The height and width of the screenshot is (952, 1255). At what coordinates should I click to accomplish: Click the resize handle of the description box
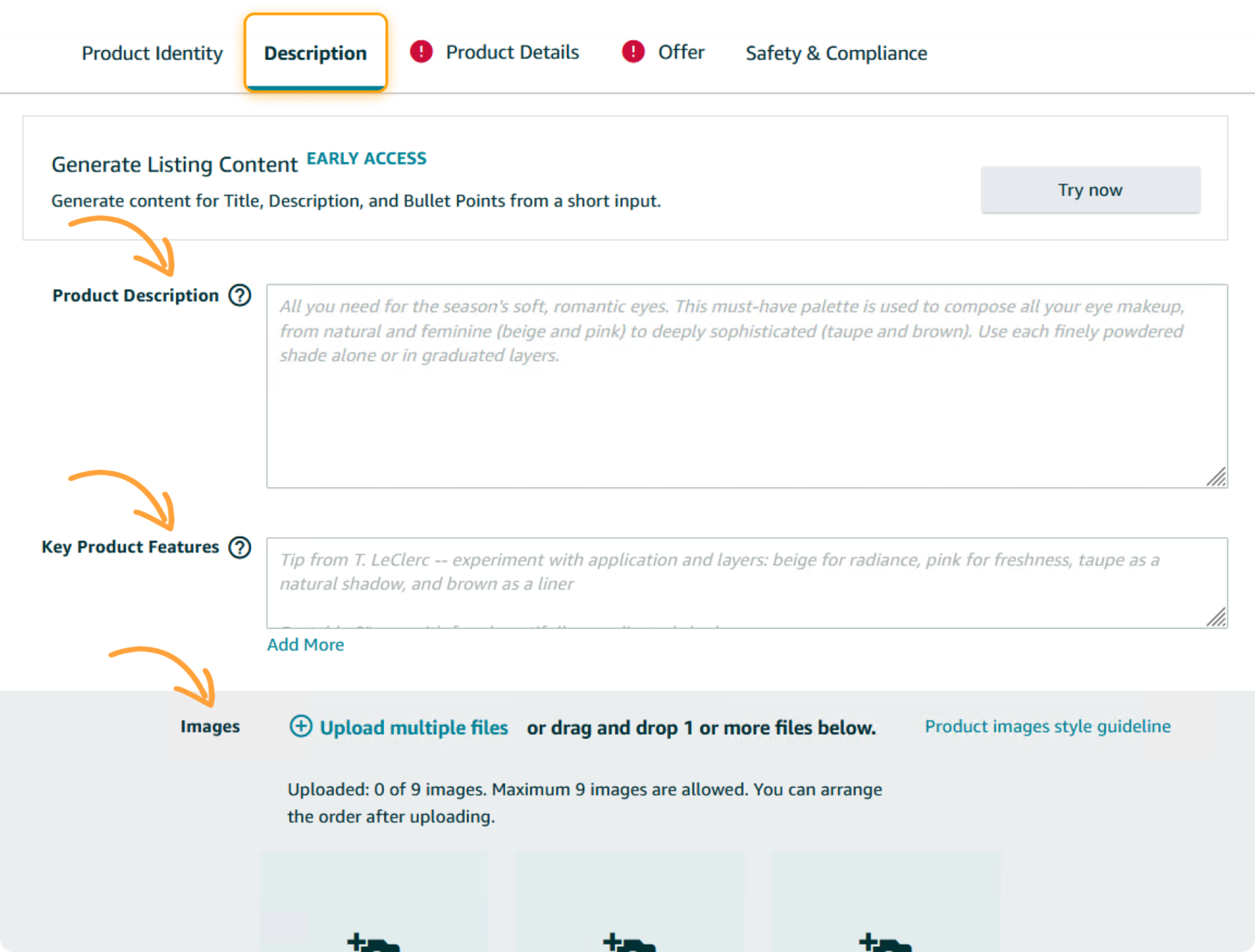click(x=1218, y=479)
